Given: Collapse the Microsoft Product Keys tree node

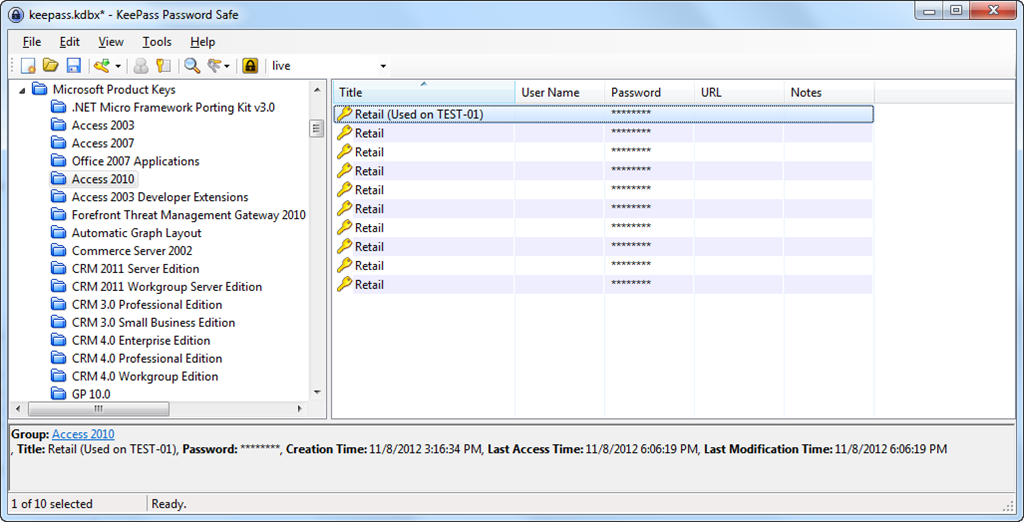Looking at the screenshot, I should pyautogui.click(x=23, y=90).
